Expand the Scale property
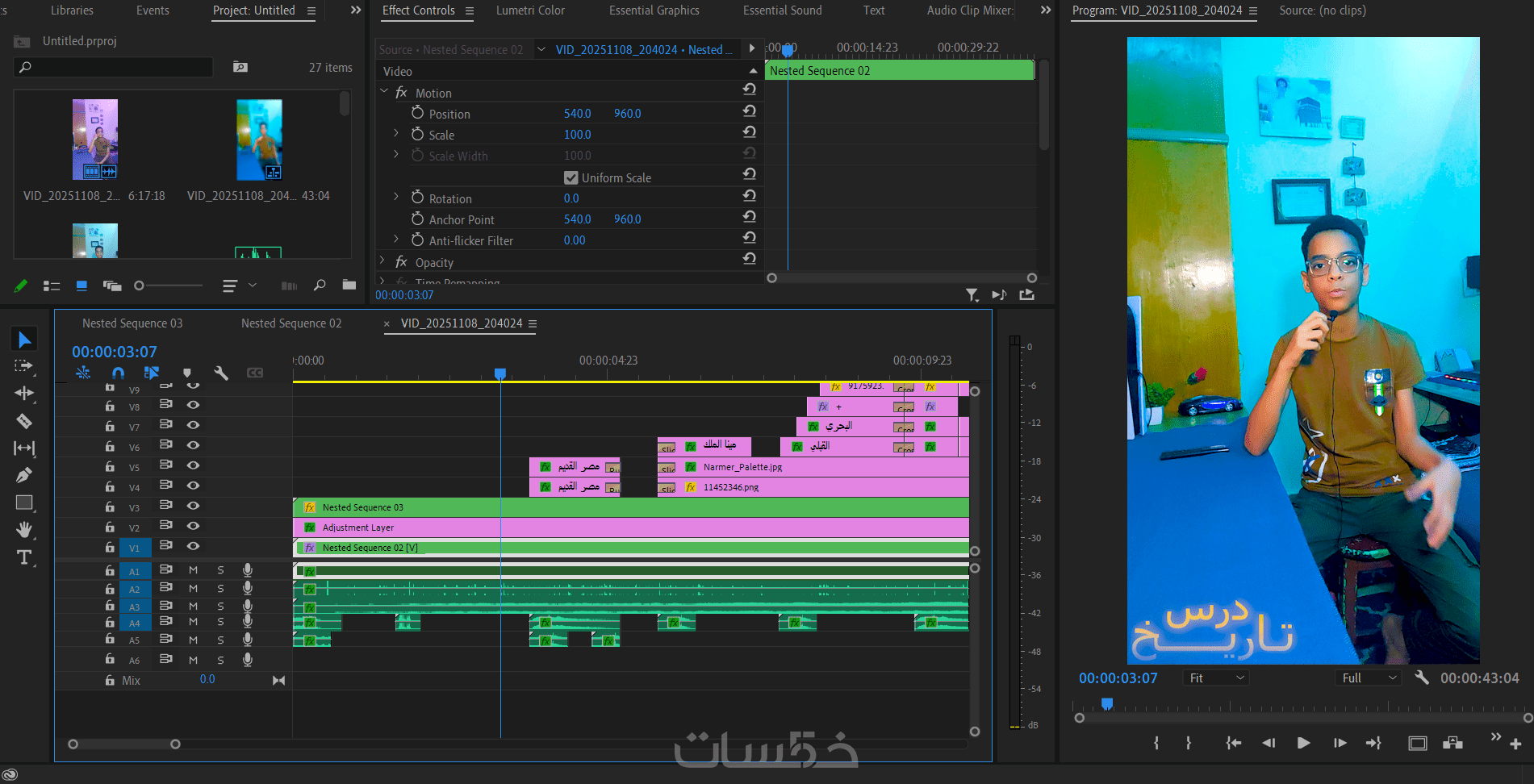The image size is (1534, 784). pos(395,133)
